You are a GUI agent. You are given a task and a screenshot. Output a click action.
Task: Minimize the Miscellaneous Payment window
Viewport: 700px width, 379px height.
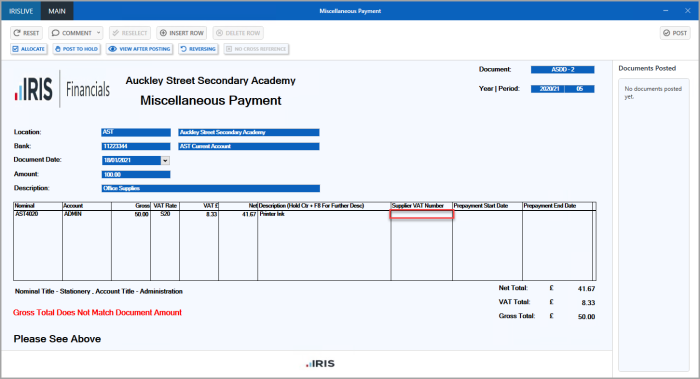click(666, 11)
